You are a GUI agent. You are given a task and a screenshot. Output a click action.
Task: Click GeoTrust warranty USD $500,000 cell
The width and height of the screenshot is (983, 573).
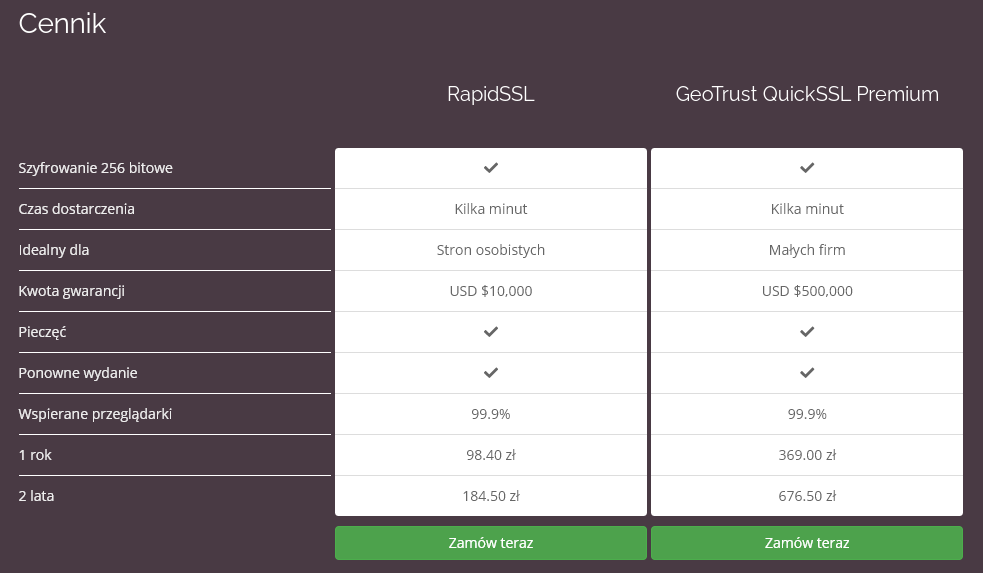pos(807,291)
